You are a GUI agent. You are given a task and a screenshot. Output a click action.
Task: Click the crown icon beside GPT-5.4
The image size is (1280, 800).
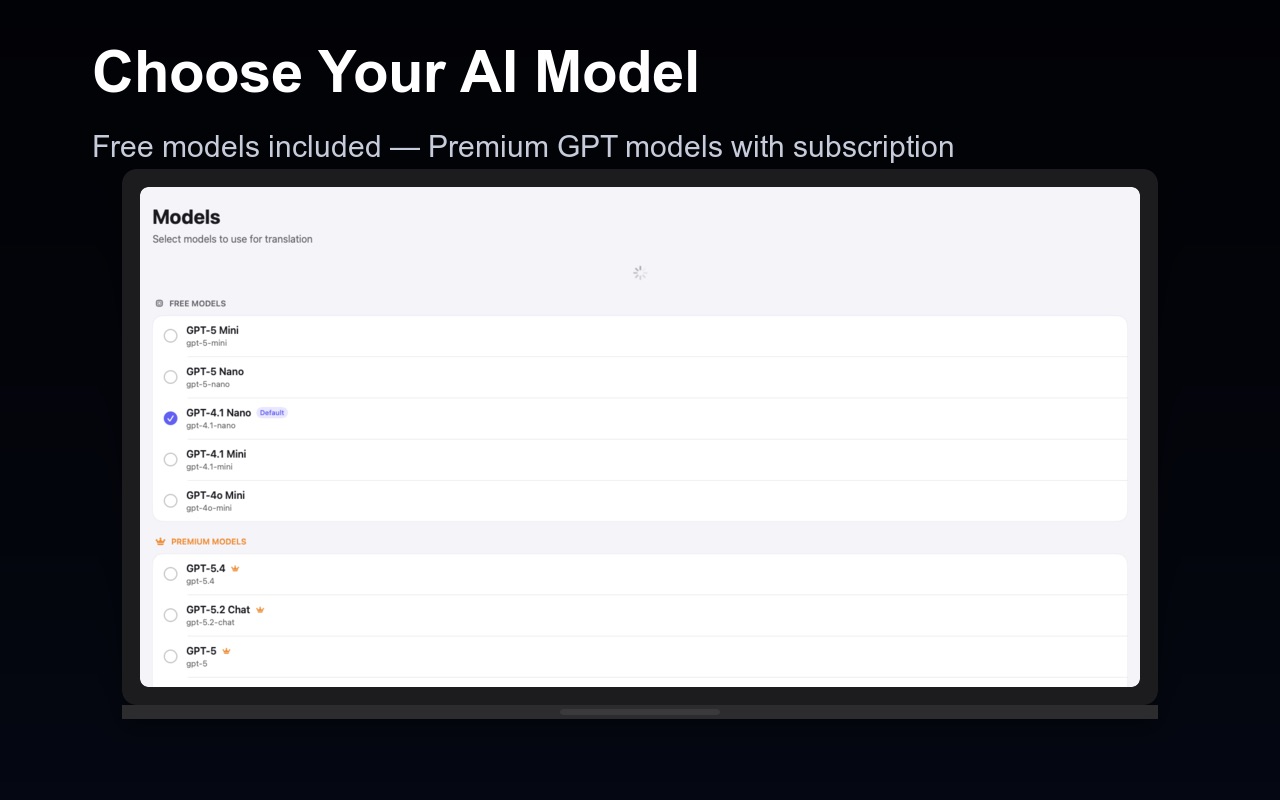point(235,568)
